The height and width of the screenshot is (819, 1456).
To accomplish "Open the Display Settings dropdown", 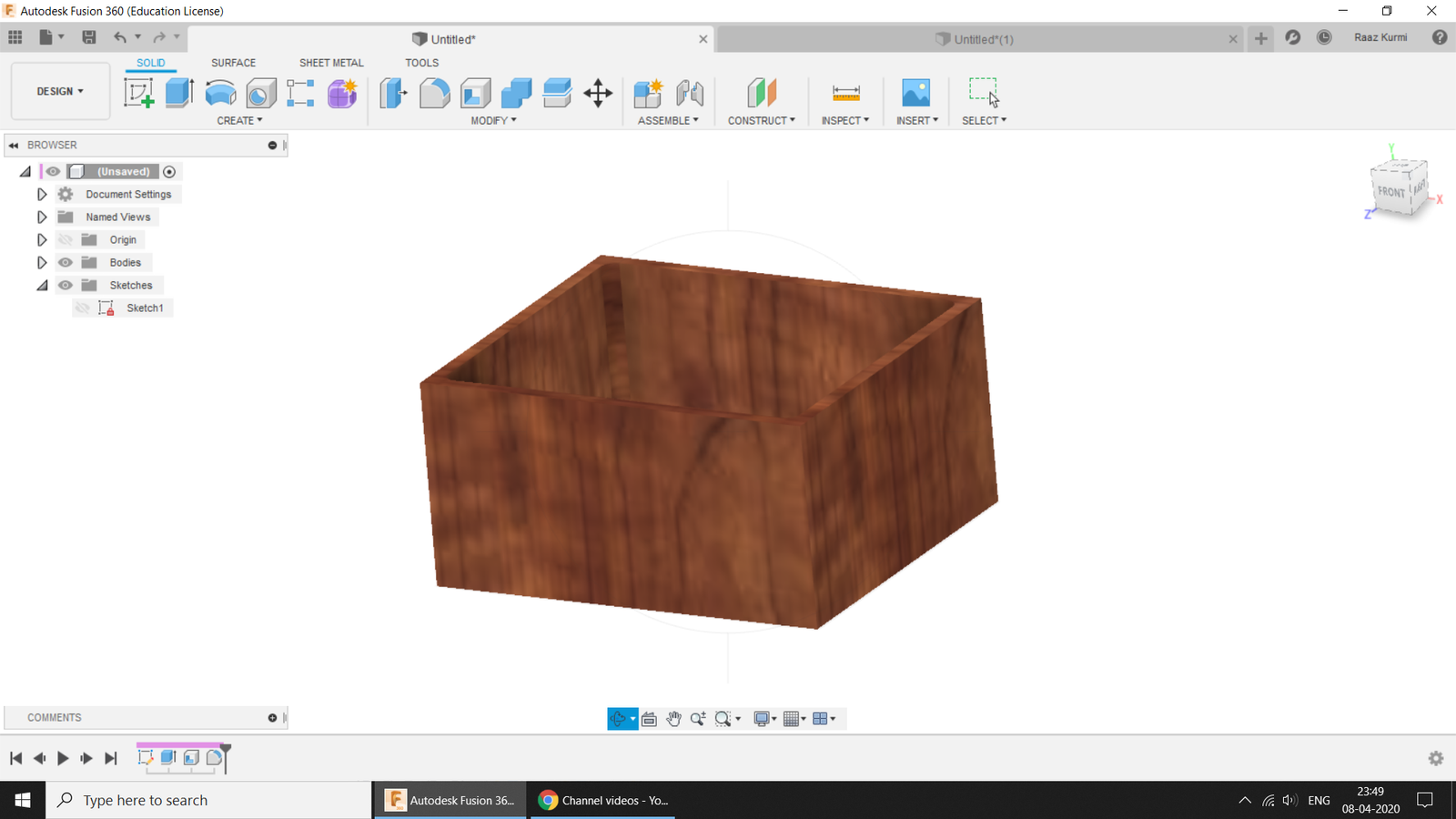I will coord(765,719).
